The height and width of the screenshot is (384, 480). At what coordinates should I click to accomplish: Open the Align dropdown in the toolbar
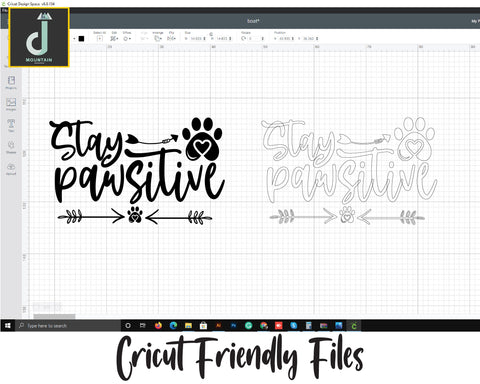(144, 38)
